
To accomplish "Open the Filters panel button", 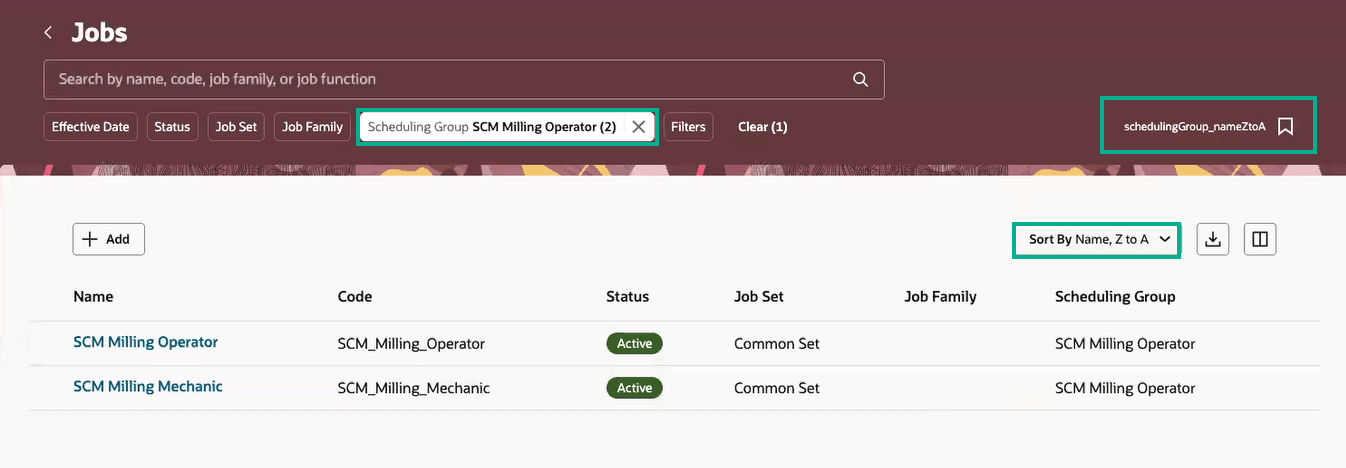I will pos(688,127).
